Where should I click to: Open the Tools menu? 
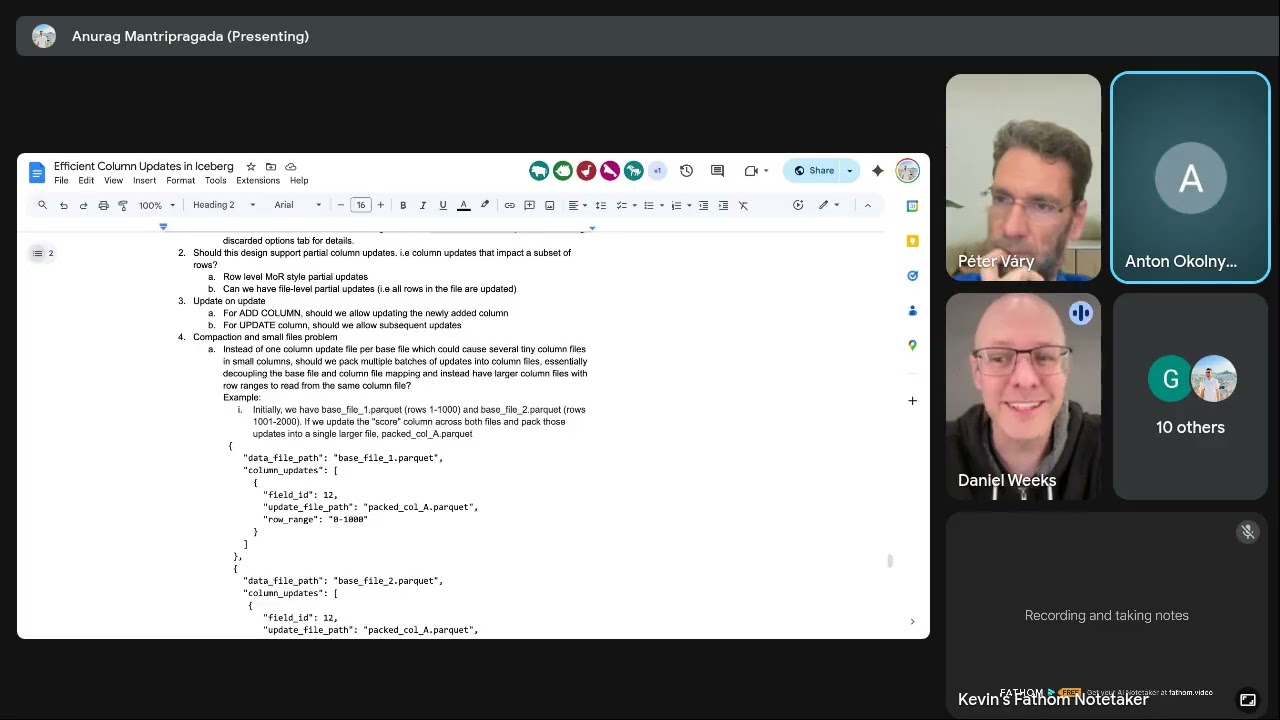215,181
